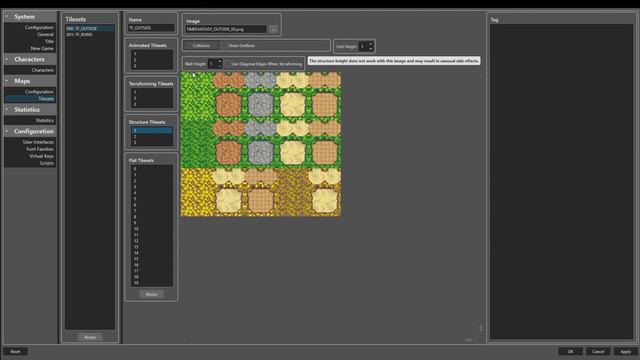Click the Unit Height value field
The height and width of the screenshot is (360, 640).
(363, 46)
